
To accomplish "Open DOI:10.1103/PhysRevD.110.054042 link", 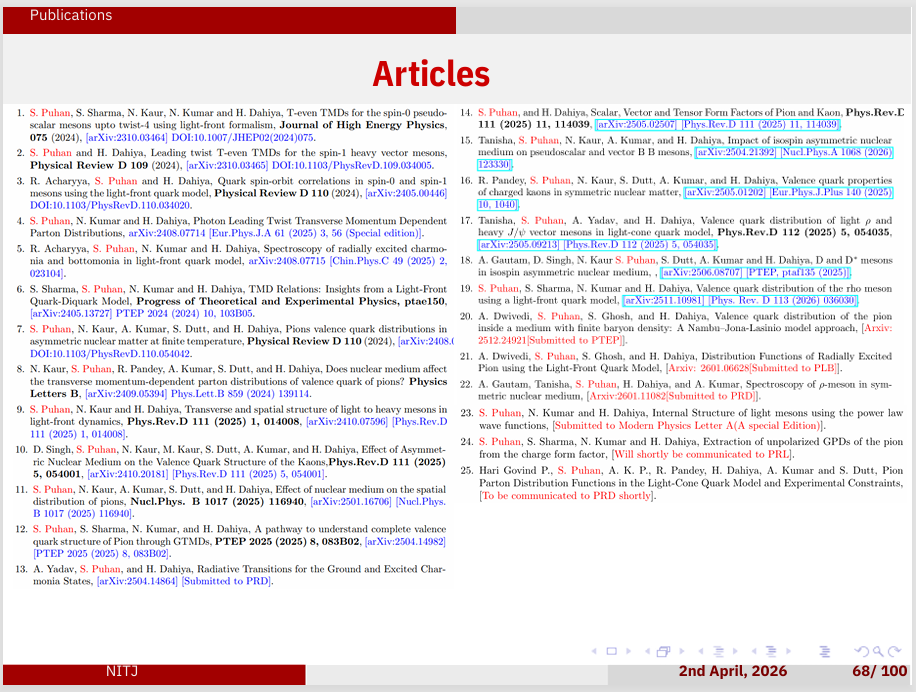I will 110,353.
